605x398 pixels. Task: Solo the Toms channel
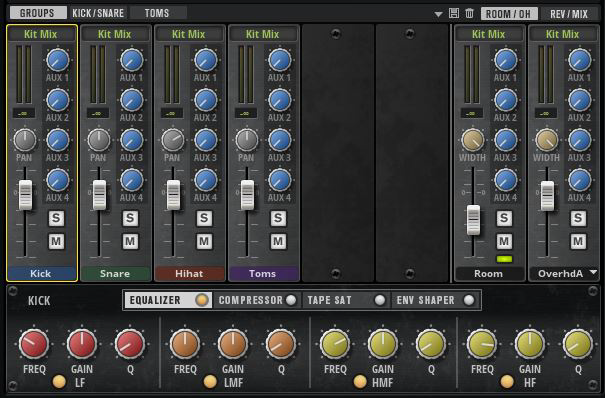[278, 218]
